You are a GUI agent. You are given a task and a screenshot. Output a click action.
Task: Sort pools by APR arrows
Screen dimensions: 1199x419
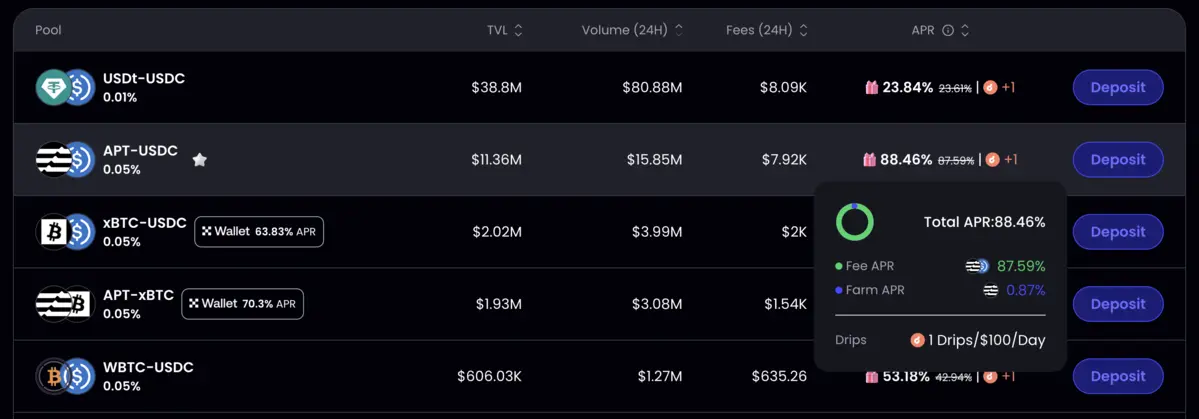[x=965, y=30]
